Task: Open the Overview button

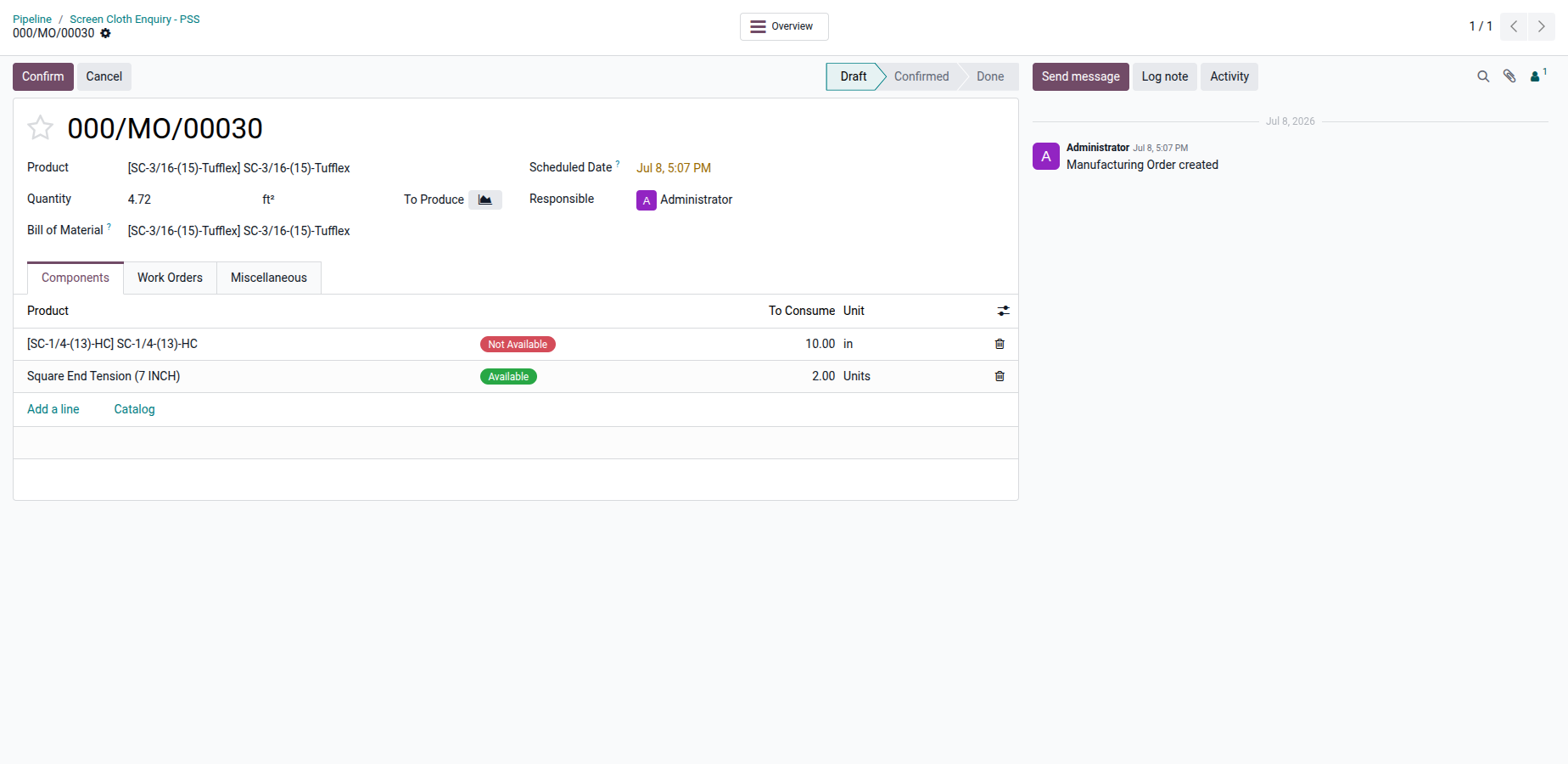Action: 784,26
